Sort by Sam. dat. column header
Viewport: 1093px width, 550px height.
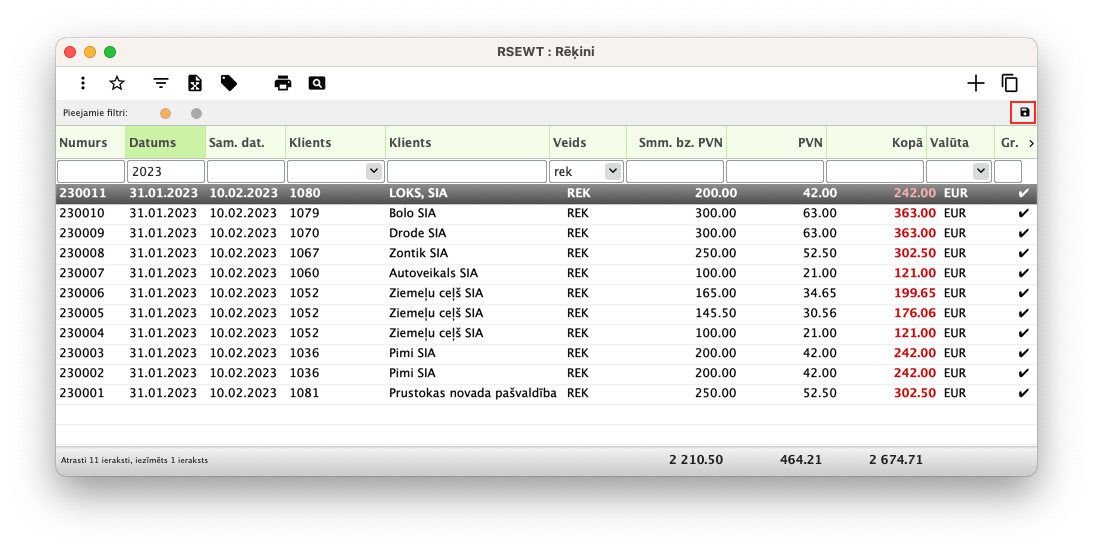pyautogui.click(x=245, y=142)
